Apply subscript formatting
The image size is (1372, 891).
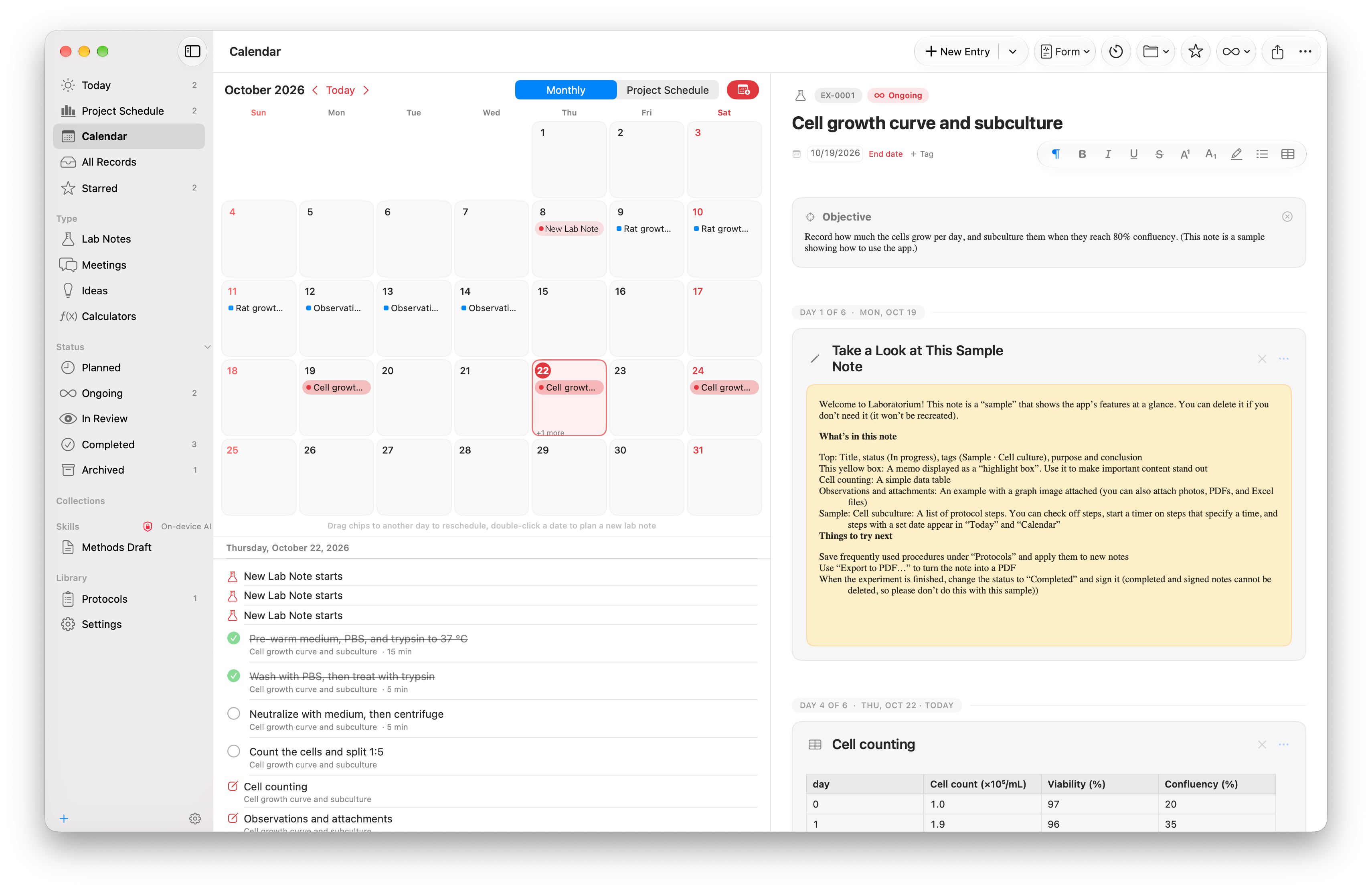[x=1210, y=154]
